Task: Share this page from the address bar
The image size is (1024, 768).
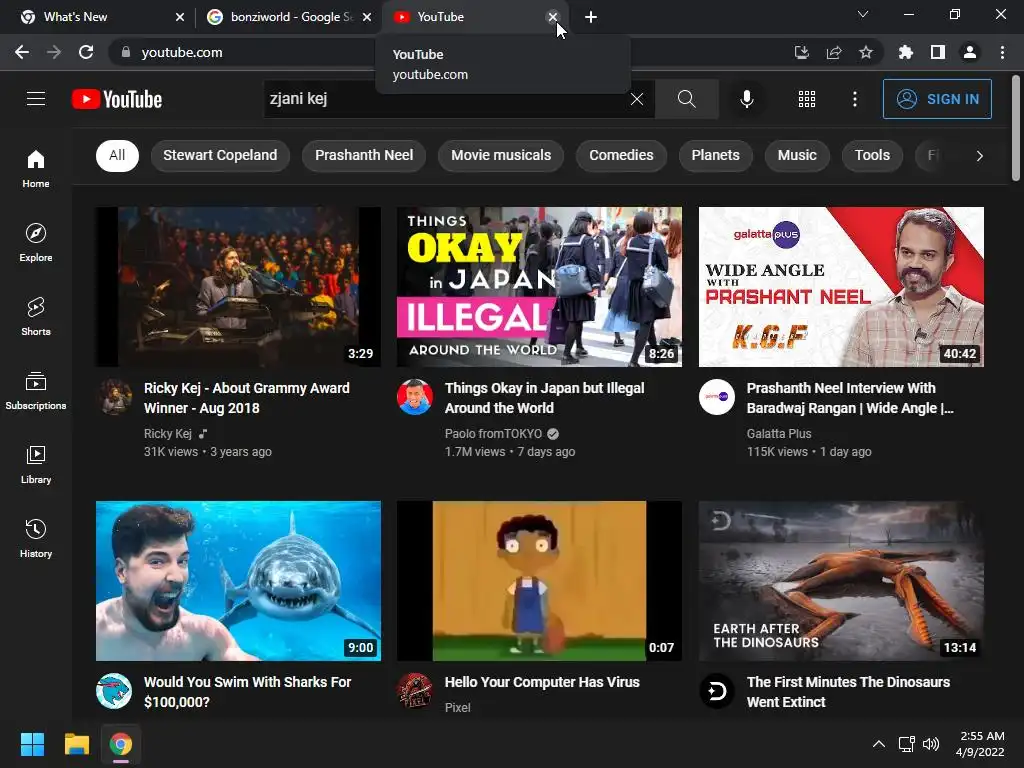Action: 834,52
